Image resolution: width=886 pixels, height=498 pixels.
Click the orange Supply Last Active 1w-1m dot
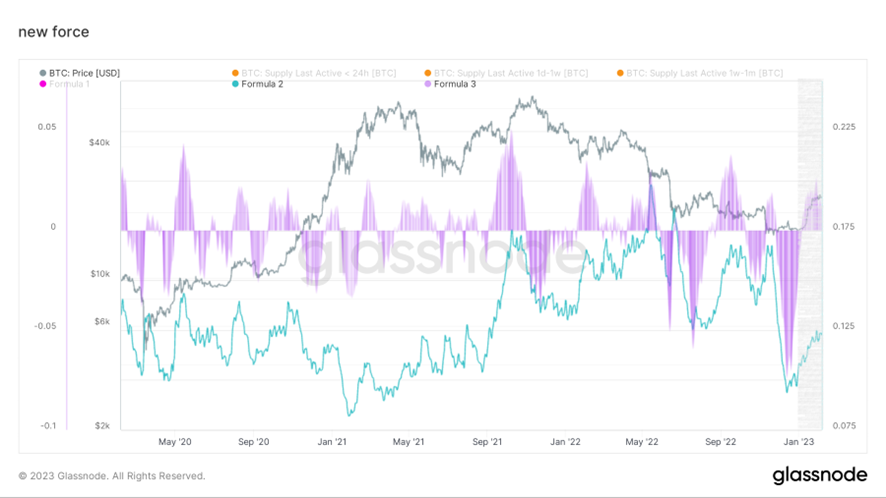pyautogui.click(x=621, y=73)
